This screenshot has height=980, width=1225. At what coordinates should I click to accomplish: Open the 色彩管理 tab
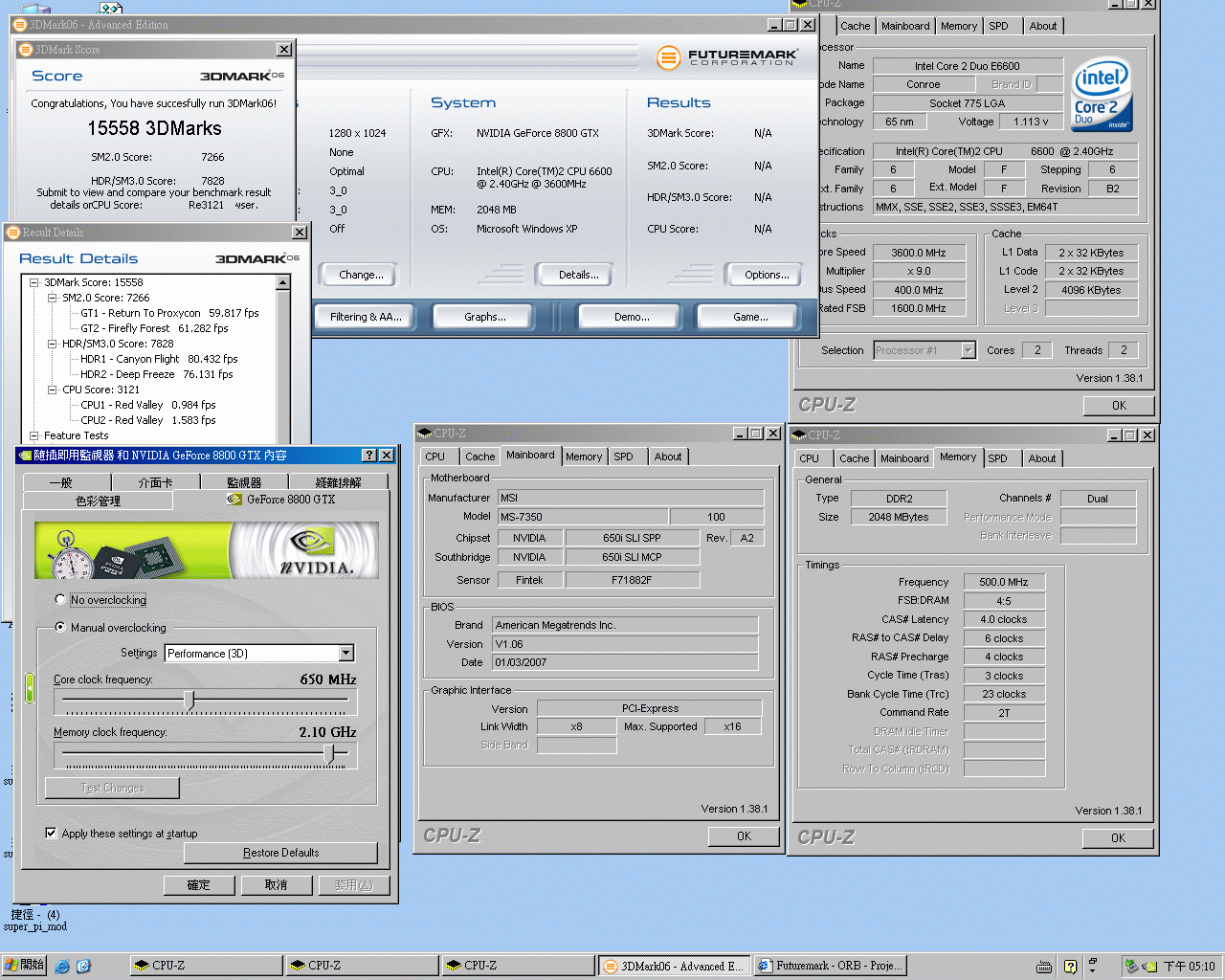point(98,500)
